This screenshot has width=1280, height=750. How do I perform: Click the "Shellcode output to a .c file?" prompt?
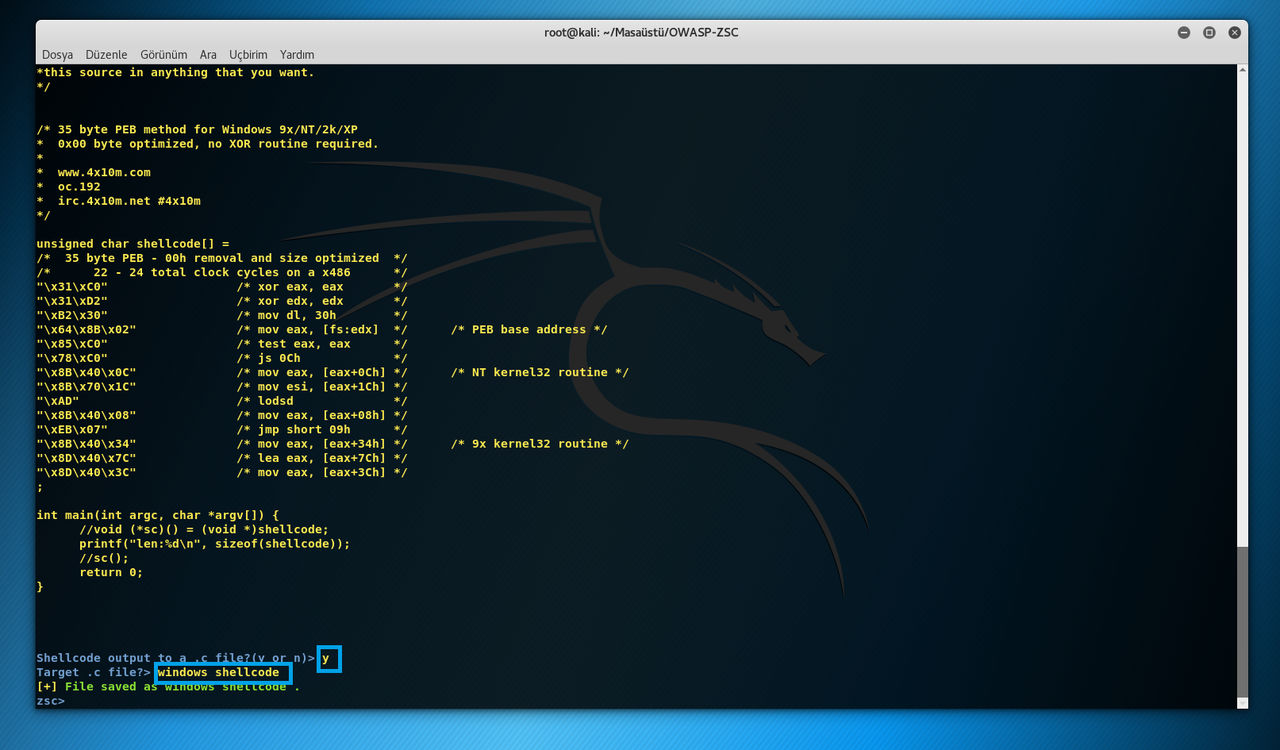point(176,658)
